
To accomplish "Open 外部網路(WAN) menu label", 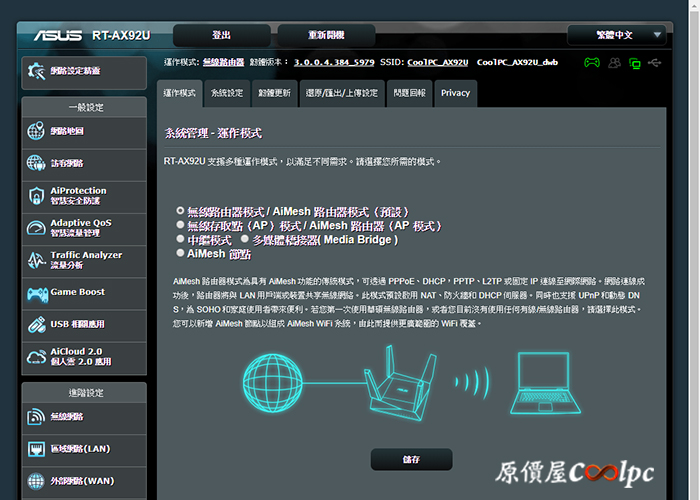I will click(82, 481).
